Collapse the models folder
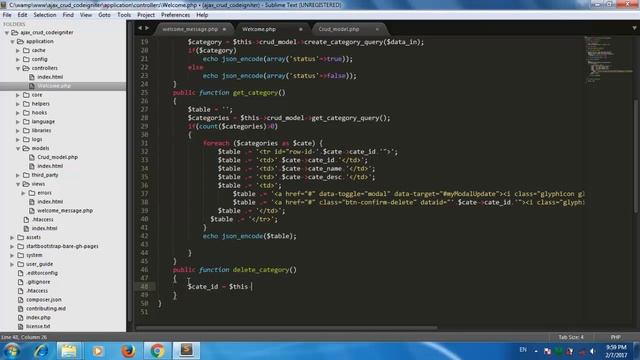The width and height of the screenshot is (640, 360). (18, 149)
